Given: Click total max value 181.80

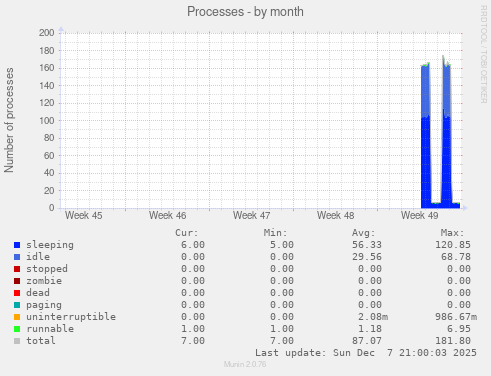Looking at the screenshot, I should click(453, 341).
